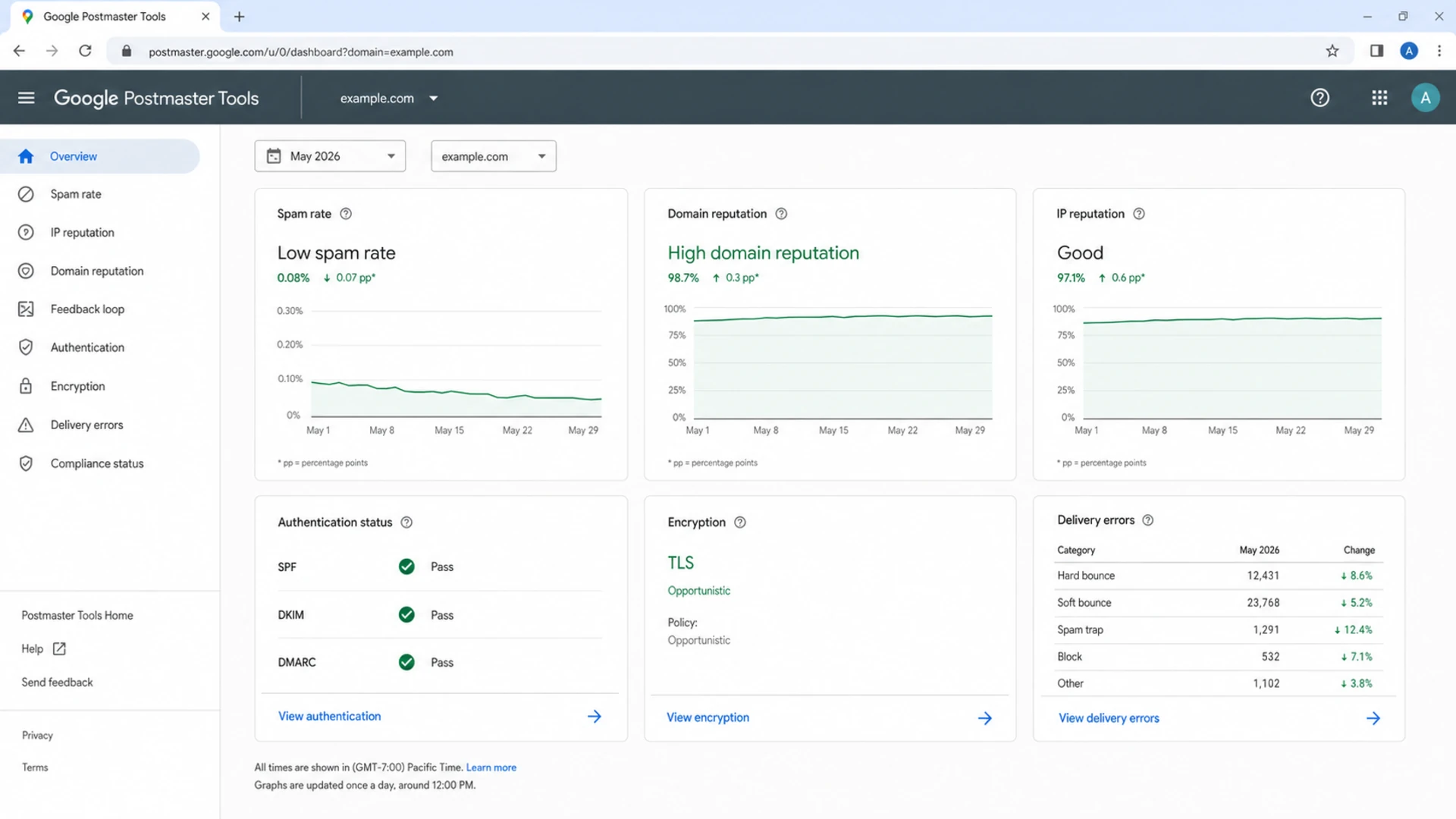Click the DMARC pass checkmark icon
Image resolution: width=1456 pixels, height=819 pixels.
click(406, 663)
